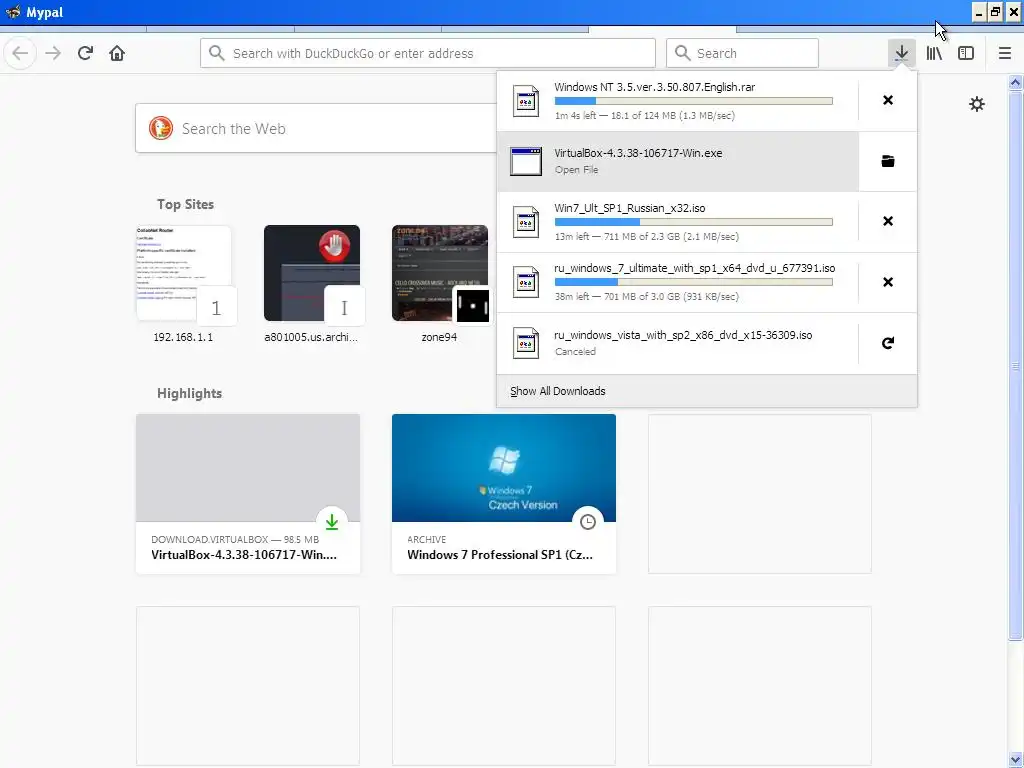This screenshot has height=768, width=1024.
Task: Open the VirtualBox-4.3.38-106717-Win.exe download entry
Action: click(x=678, y=161)
